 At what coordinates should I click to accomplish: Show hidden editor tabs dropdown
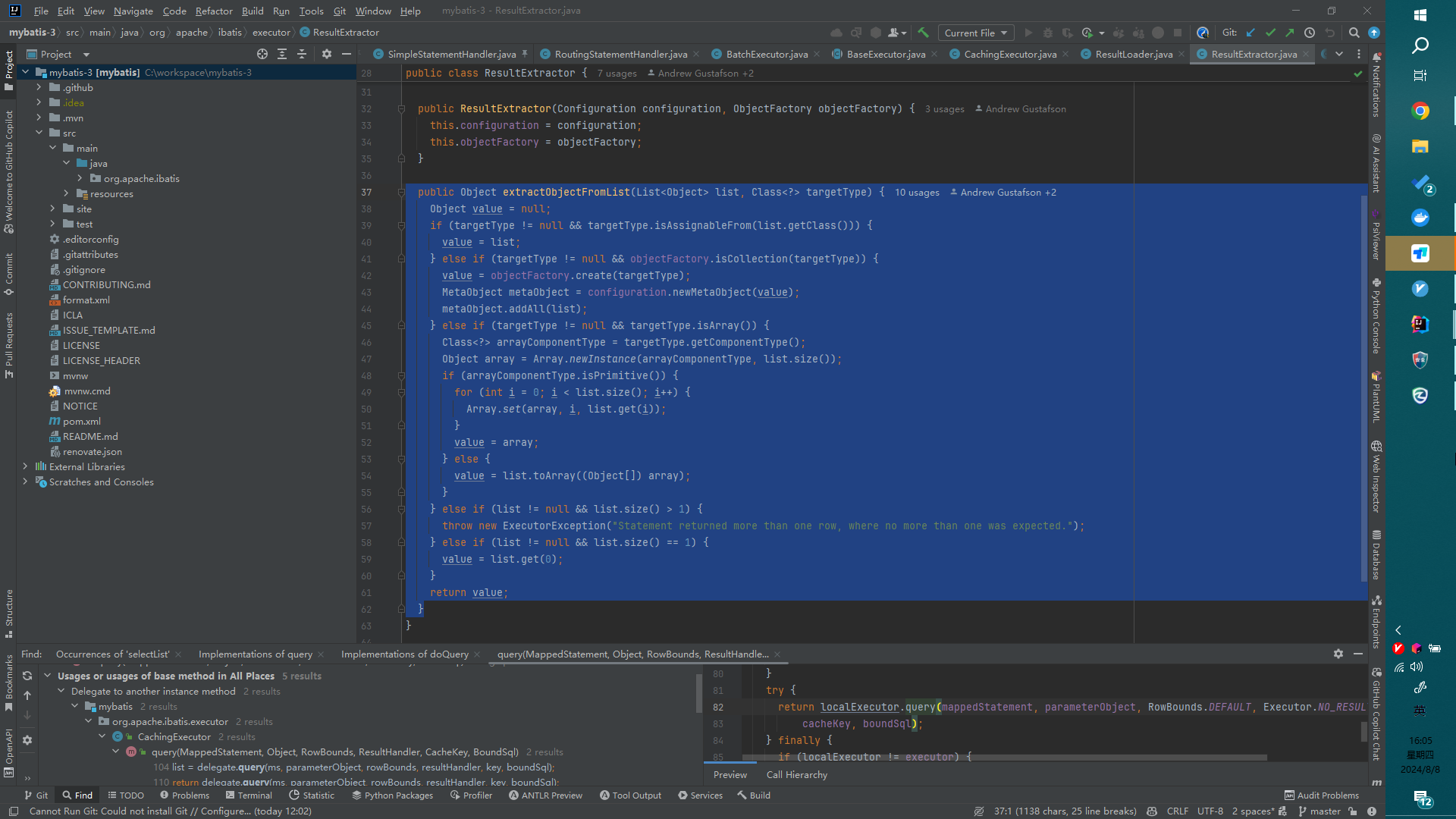(1339, 54)
